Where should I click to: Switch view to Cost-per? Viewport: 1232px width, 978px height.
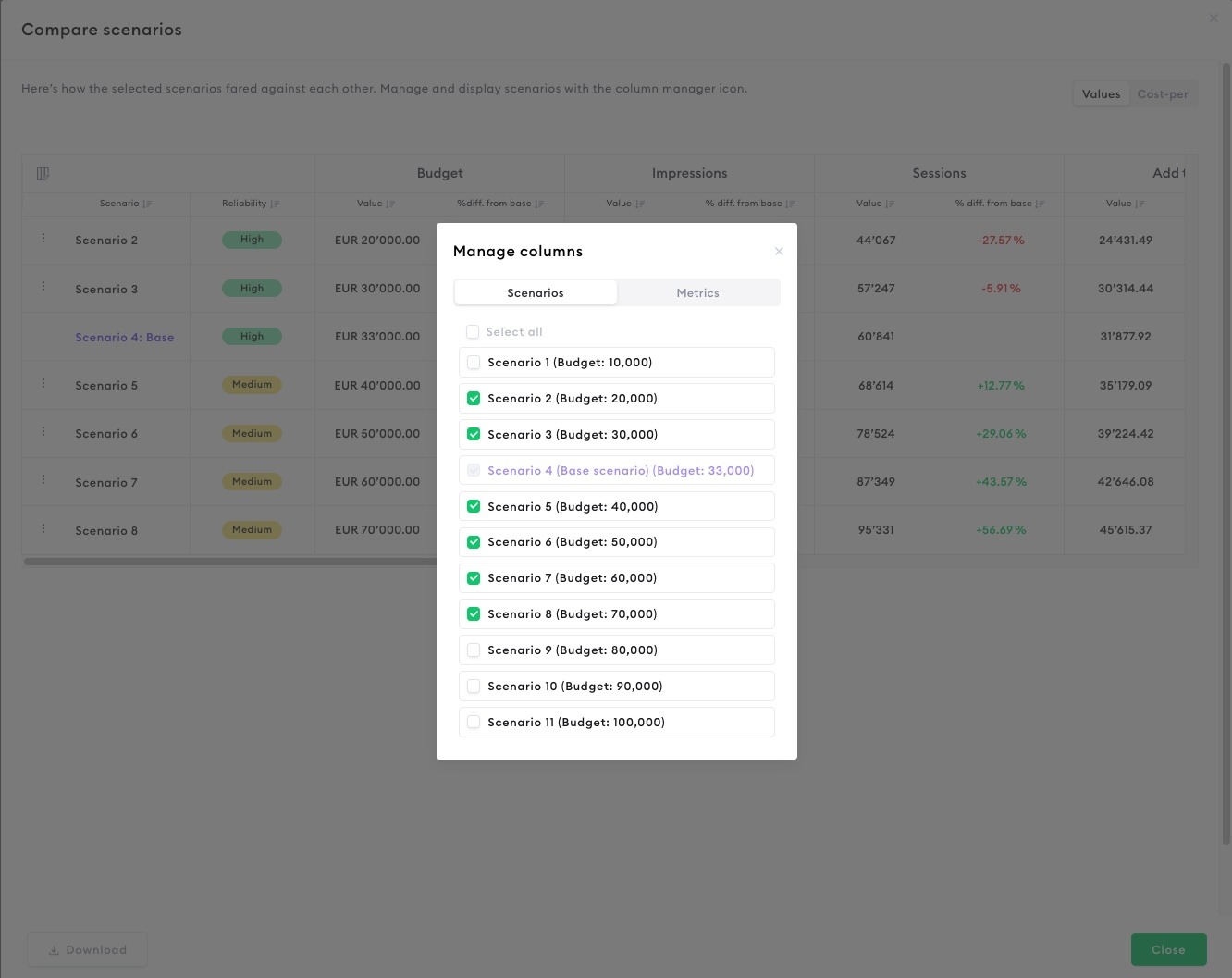(x=1163, y=94)
